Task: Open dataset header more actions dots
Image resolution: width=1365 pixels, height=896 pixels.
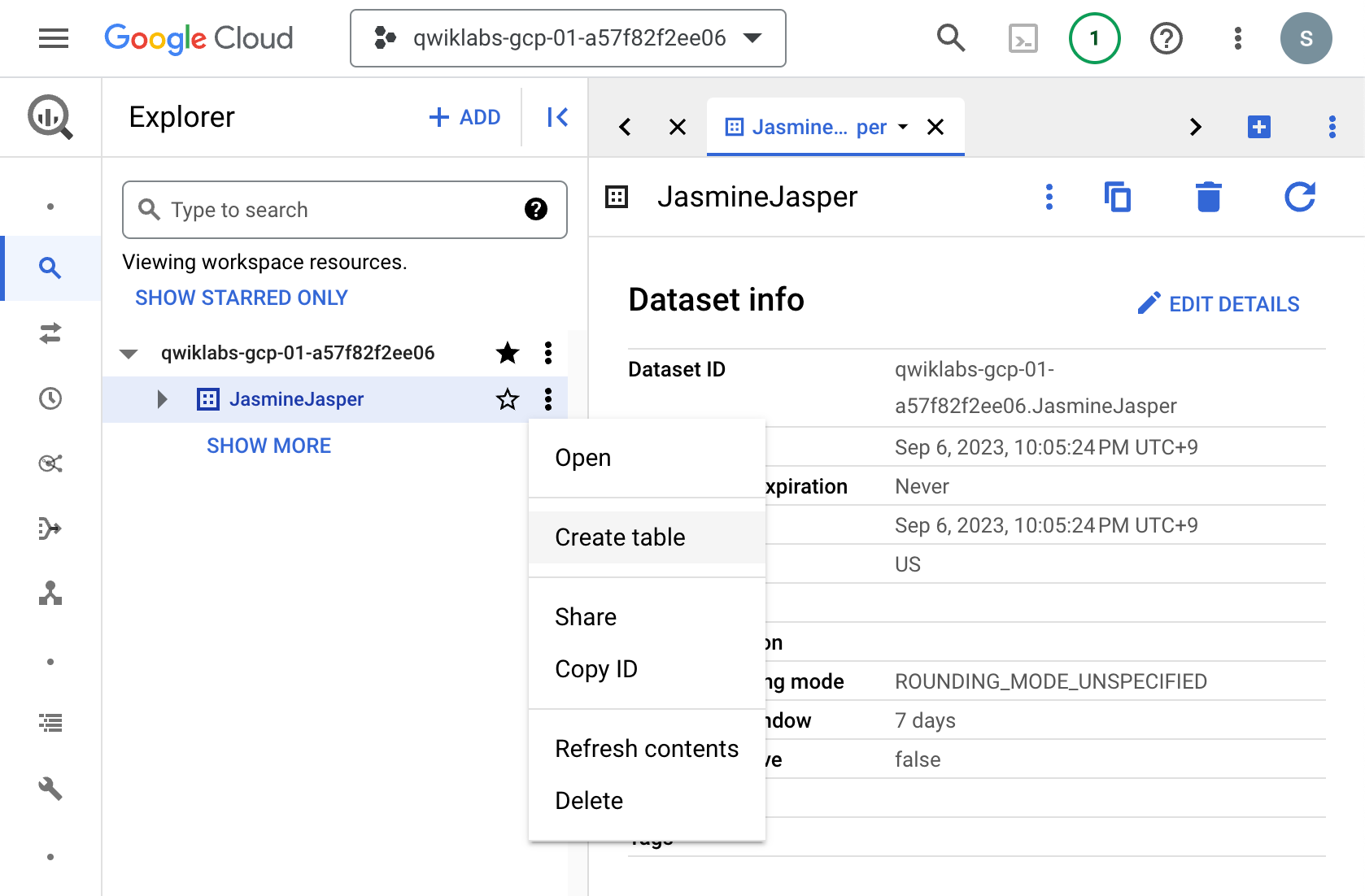Action: (x=1049, y=197)
